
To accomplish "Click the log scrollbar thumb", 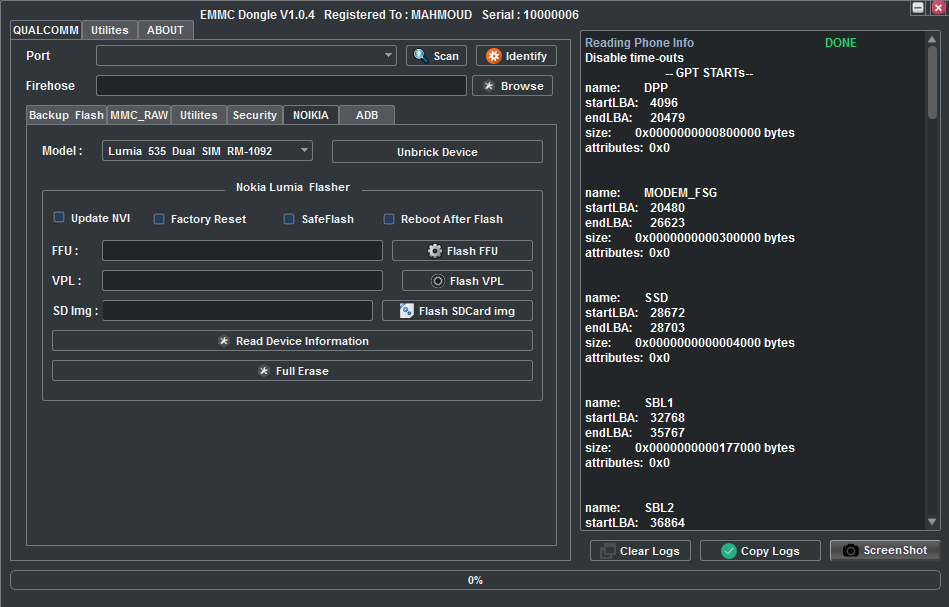I will click(x=932, y=82).
